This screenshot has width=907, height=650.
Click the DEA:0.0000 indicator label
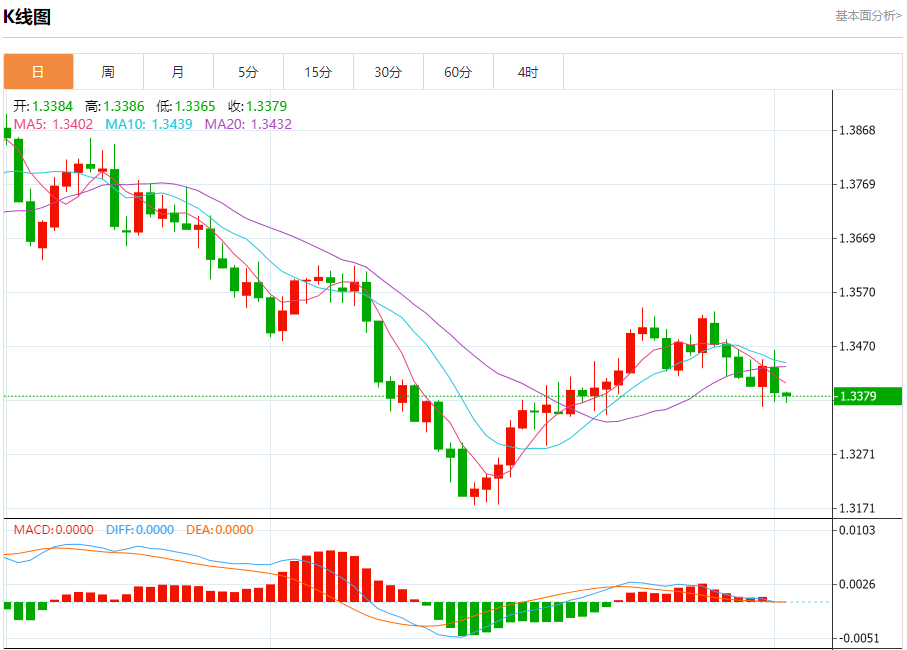(x=219, y=530)
